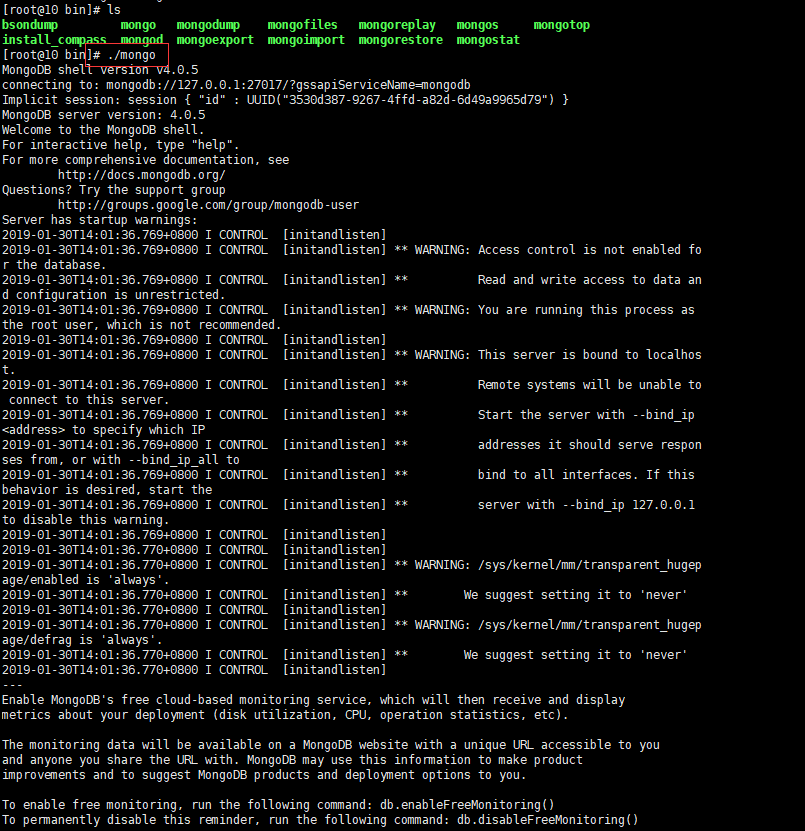Click the groups.google.com mongodb-user URL
The height and width of the screenshot is (831, 805).
[208, 205]
